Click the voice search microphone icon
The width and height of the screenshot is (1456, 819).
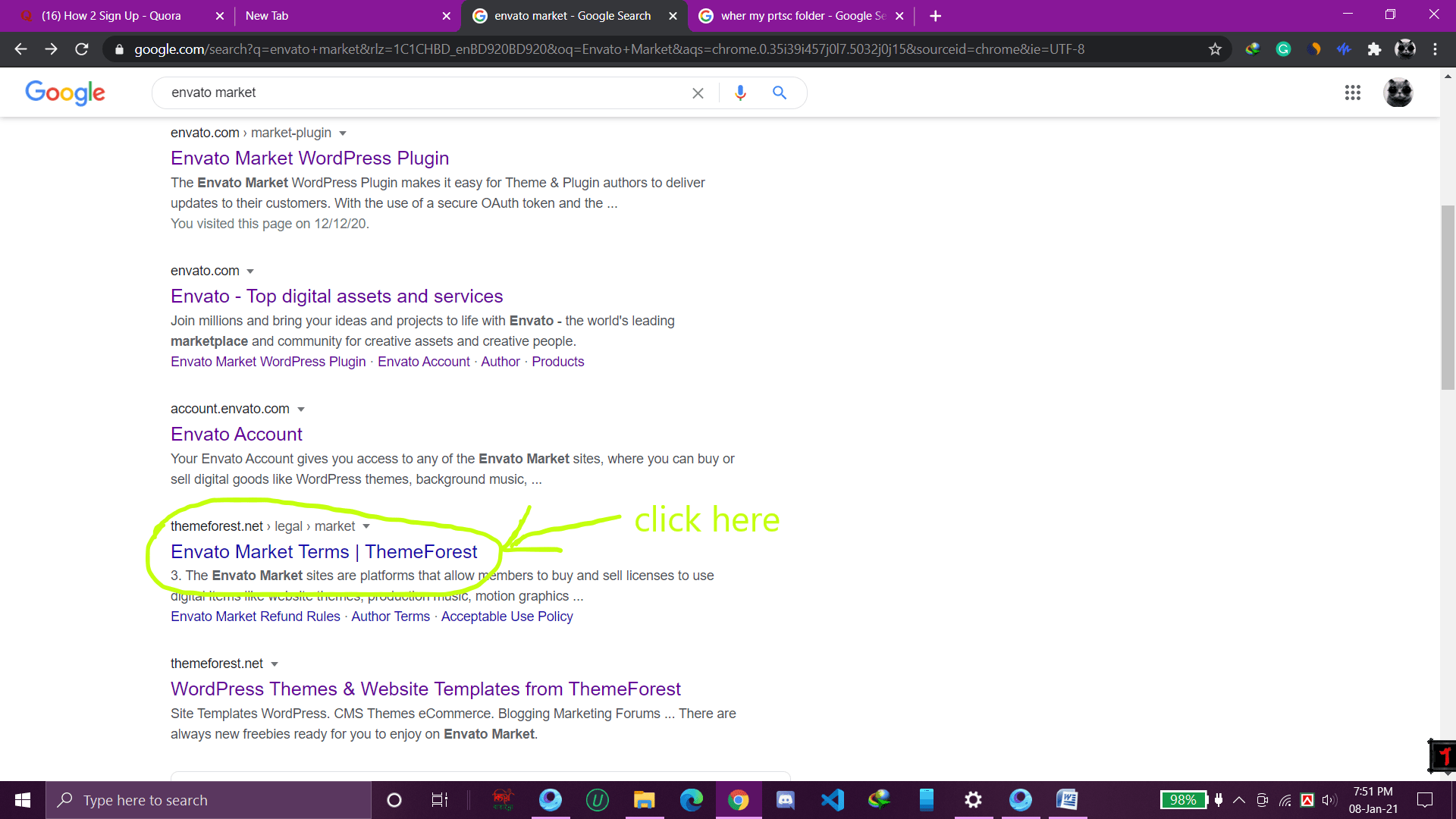(x=740, y=93)
